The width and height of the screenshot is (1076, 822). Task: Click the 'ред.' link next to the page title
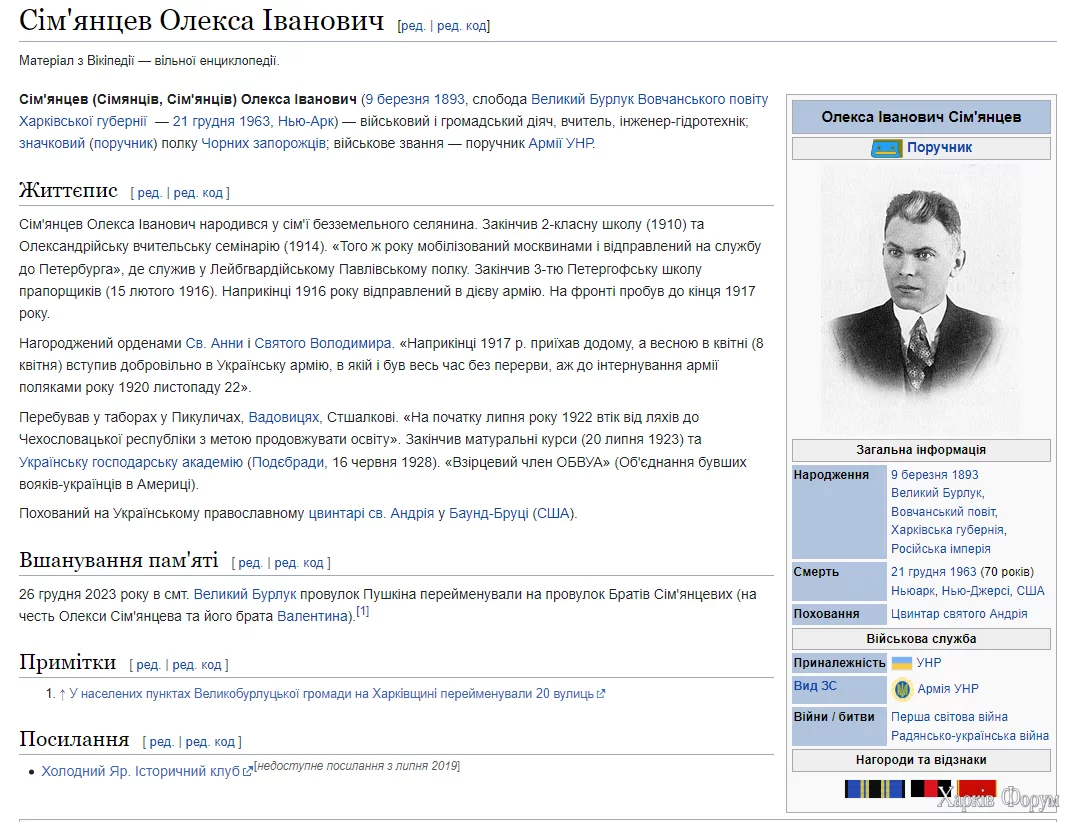click(412, 25)
